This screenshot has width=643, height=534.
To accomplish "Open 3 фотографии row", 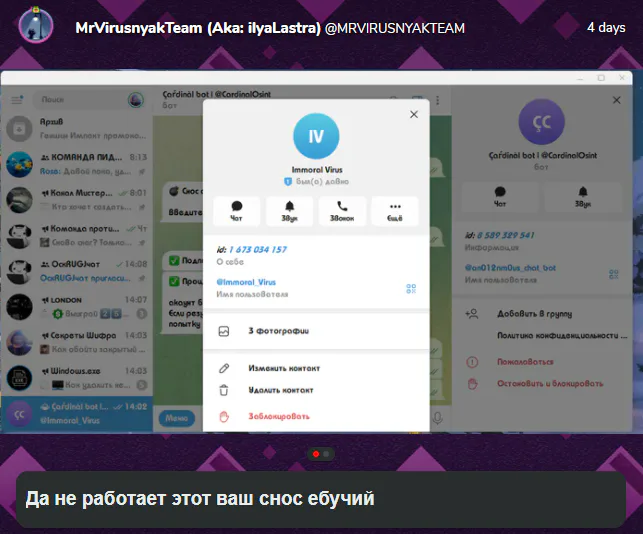I will click(x=316, y=331).
